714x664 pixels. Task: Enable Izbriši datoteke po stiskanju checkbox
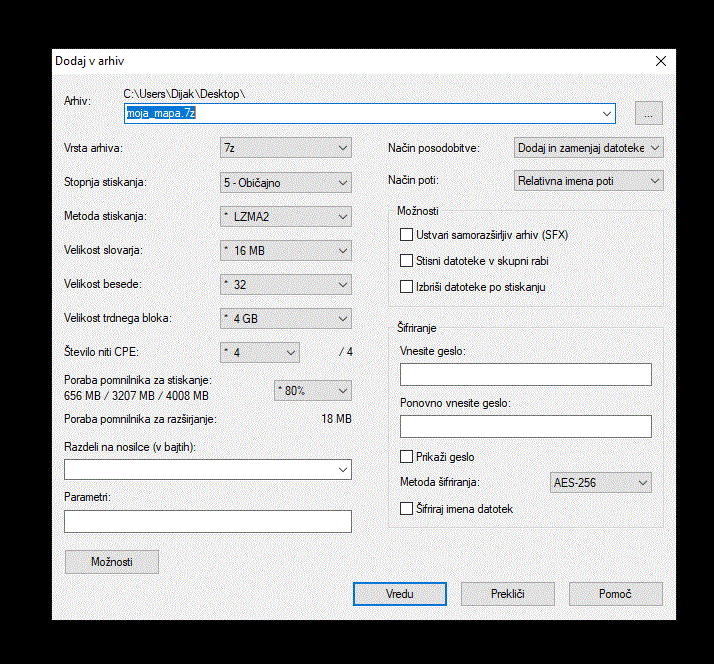(406, 287)
